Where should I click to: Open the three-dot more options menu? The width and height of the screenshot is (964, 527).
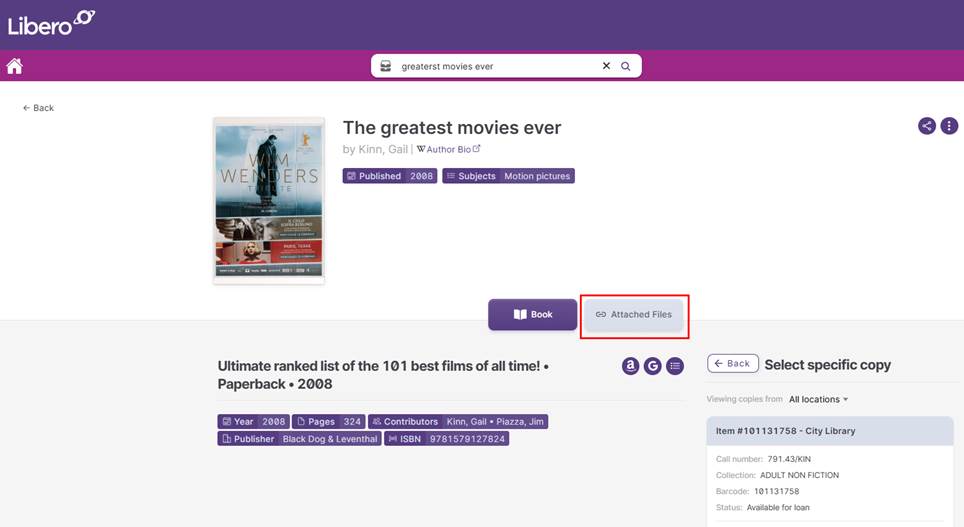click(949, 126)
